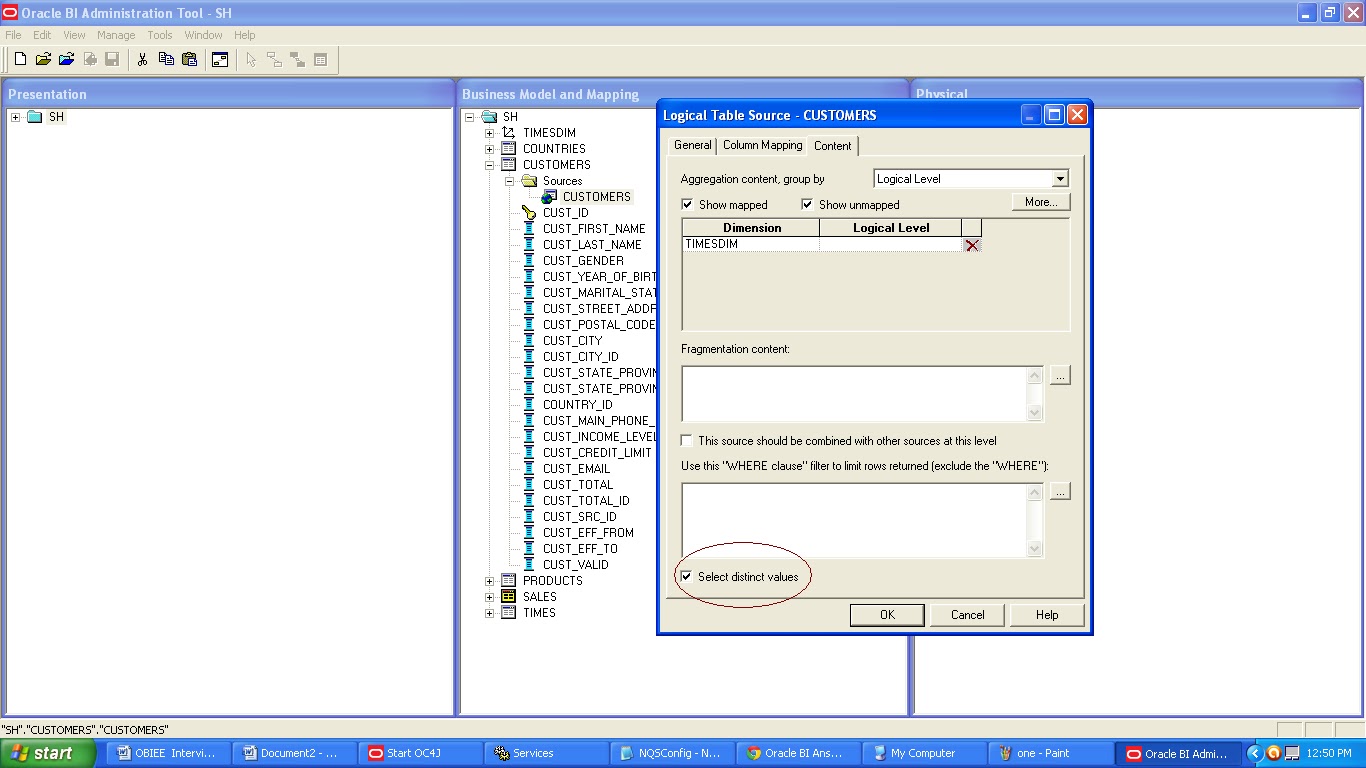The width and height of the screenshot is (1366, 768).
Task: Open the Aggregation content group by dropdown
Action: (x=1060, y=179)
